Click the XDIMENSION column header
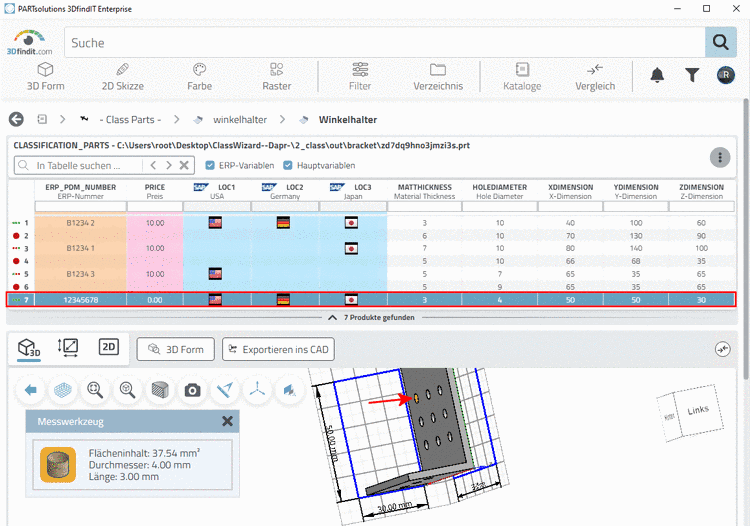750x526 pixels. point(570,191)
